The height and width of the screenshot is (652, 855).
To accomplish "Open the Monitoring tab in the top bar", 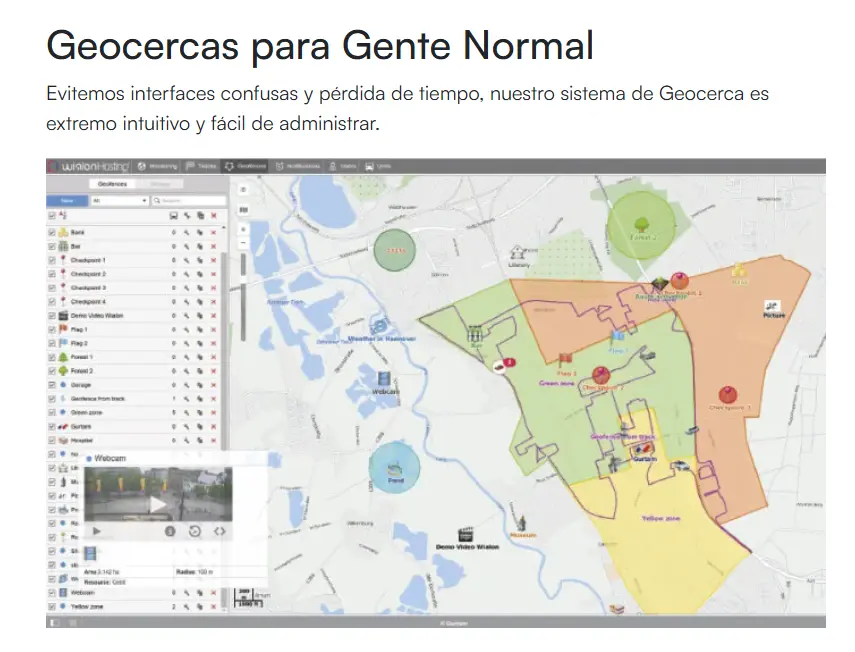I will pos(158,166).
